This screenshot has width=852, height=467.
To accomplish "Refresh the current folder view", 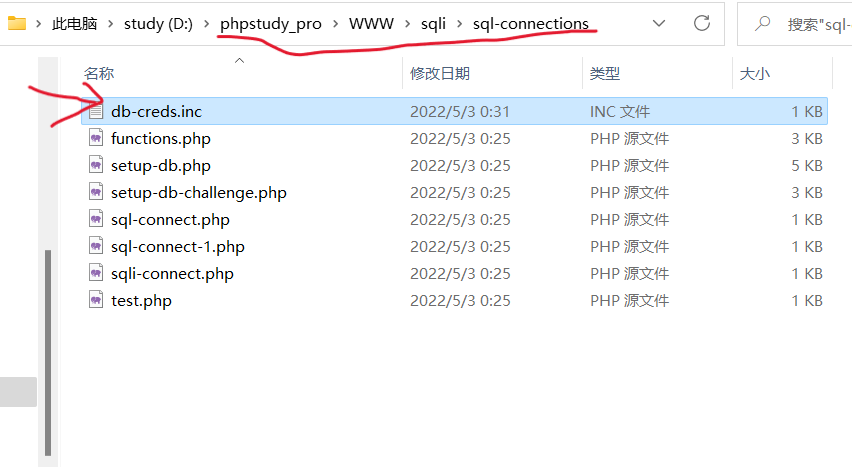I will pyautogui.click(x=701, y=23).
